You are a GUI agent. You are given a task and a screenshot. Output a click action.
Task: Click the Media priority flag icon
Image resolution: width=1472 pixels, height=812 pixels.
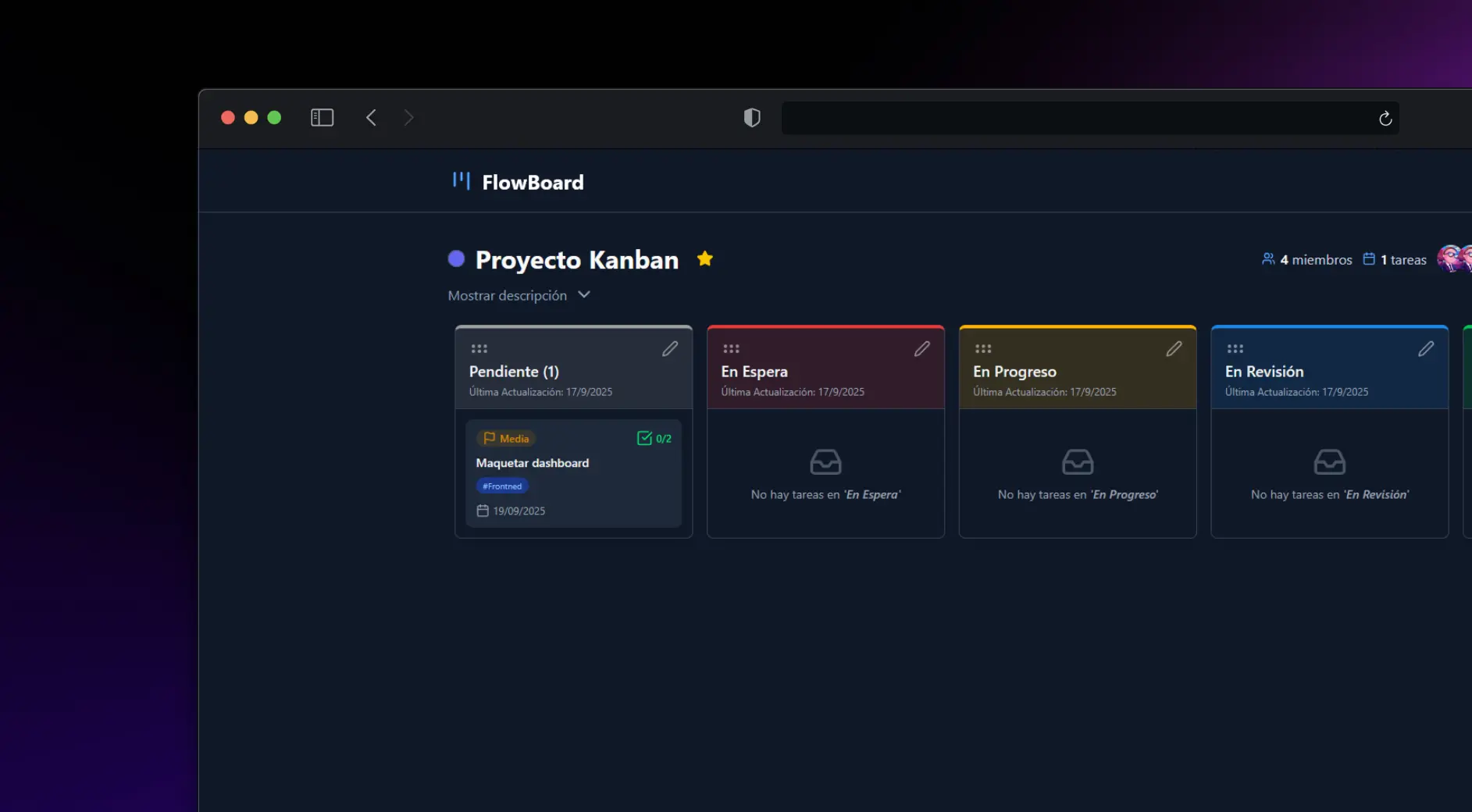[490, 438]
